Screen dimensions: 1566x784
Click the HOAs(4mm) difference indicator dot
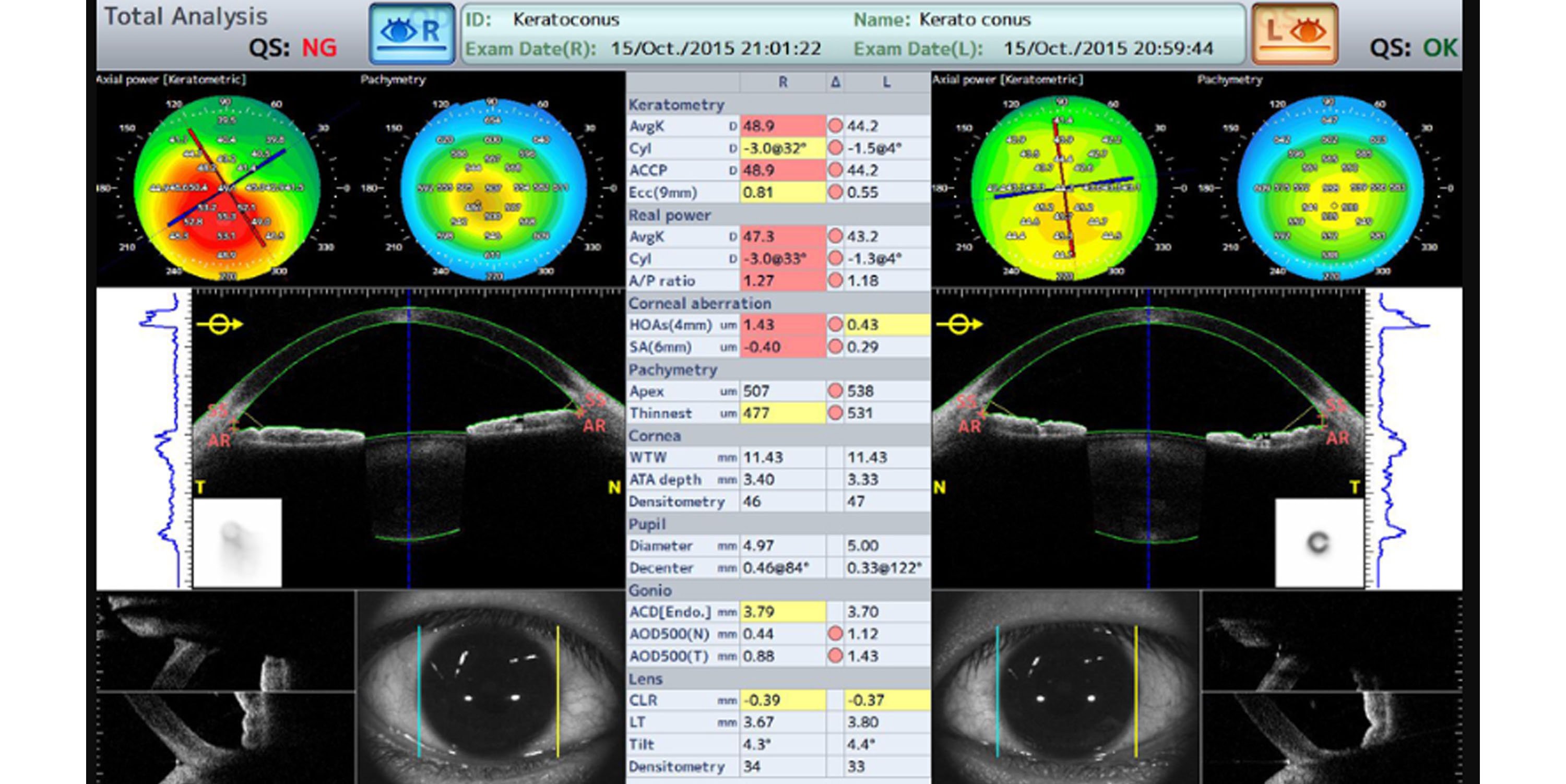point(835,325)
